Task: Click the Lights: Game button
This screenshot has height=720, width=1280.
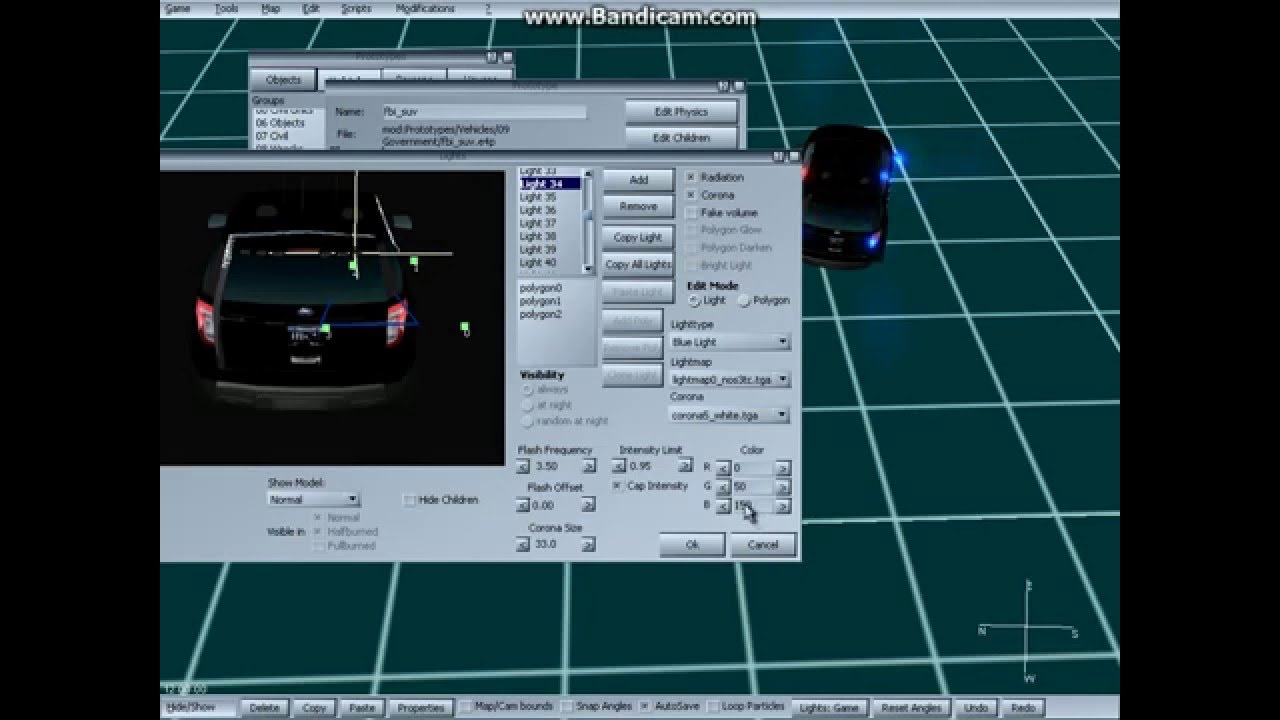Action: (x=829, y=707)
